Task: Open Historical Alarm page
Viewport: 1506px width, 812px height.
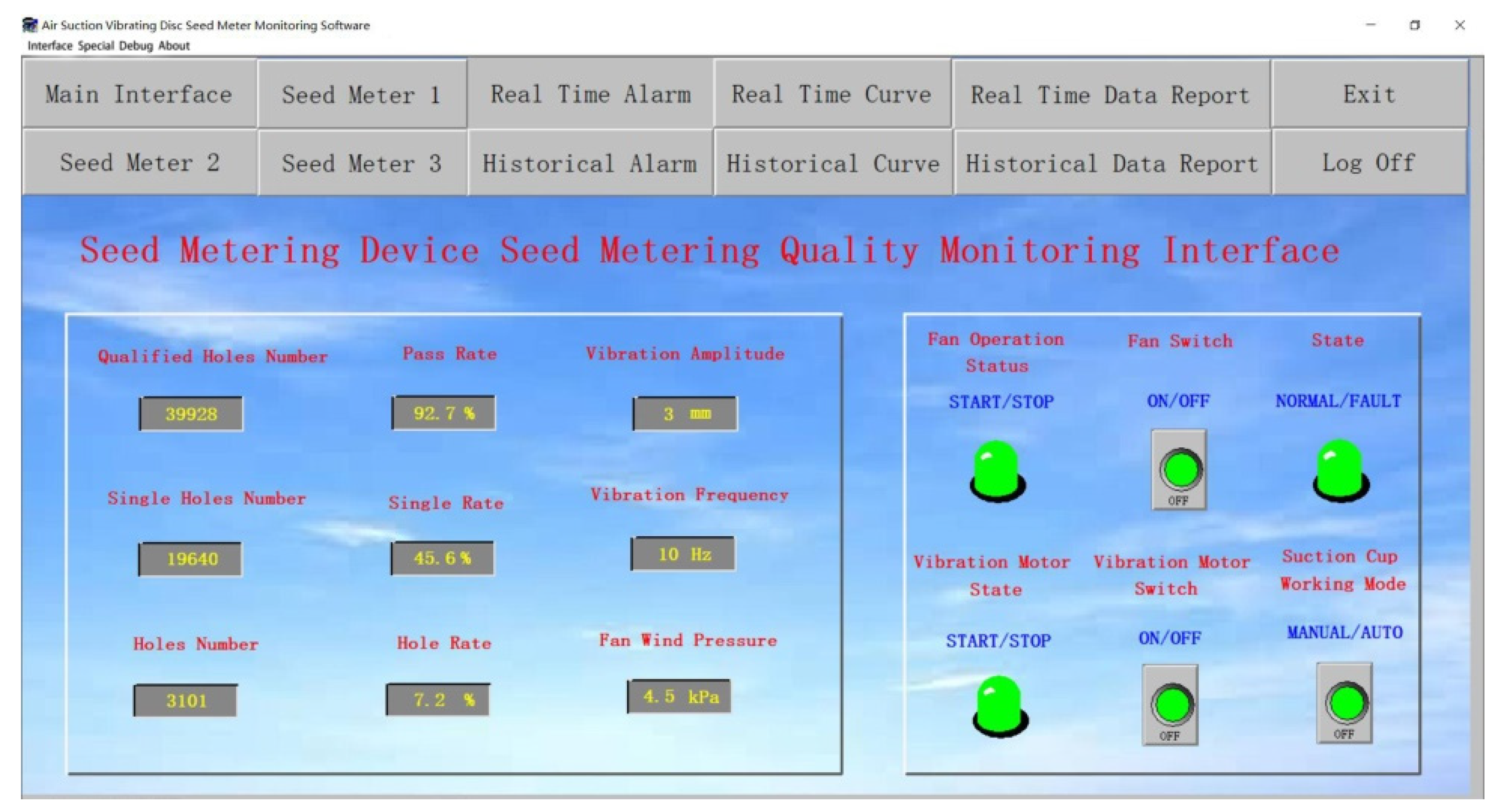Action: (x=589, y=163)
